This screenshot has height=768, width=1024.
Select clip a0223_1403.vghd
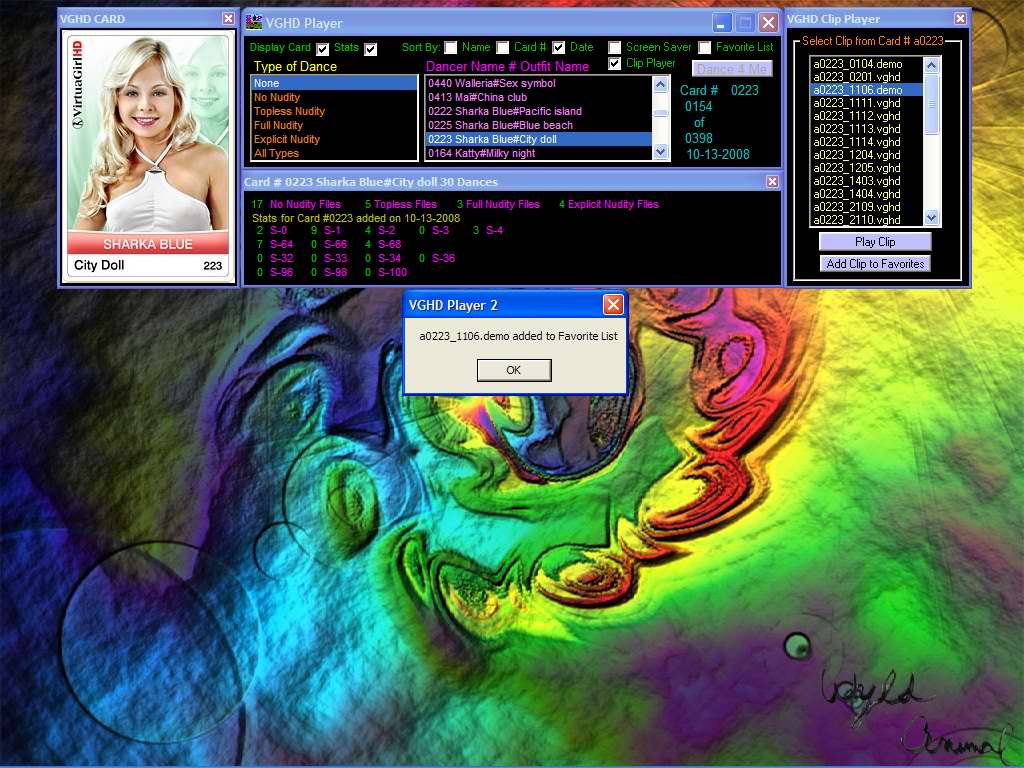point(867,181)
